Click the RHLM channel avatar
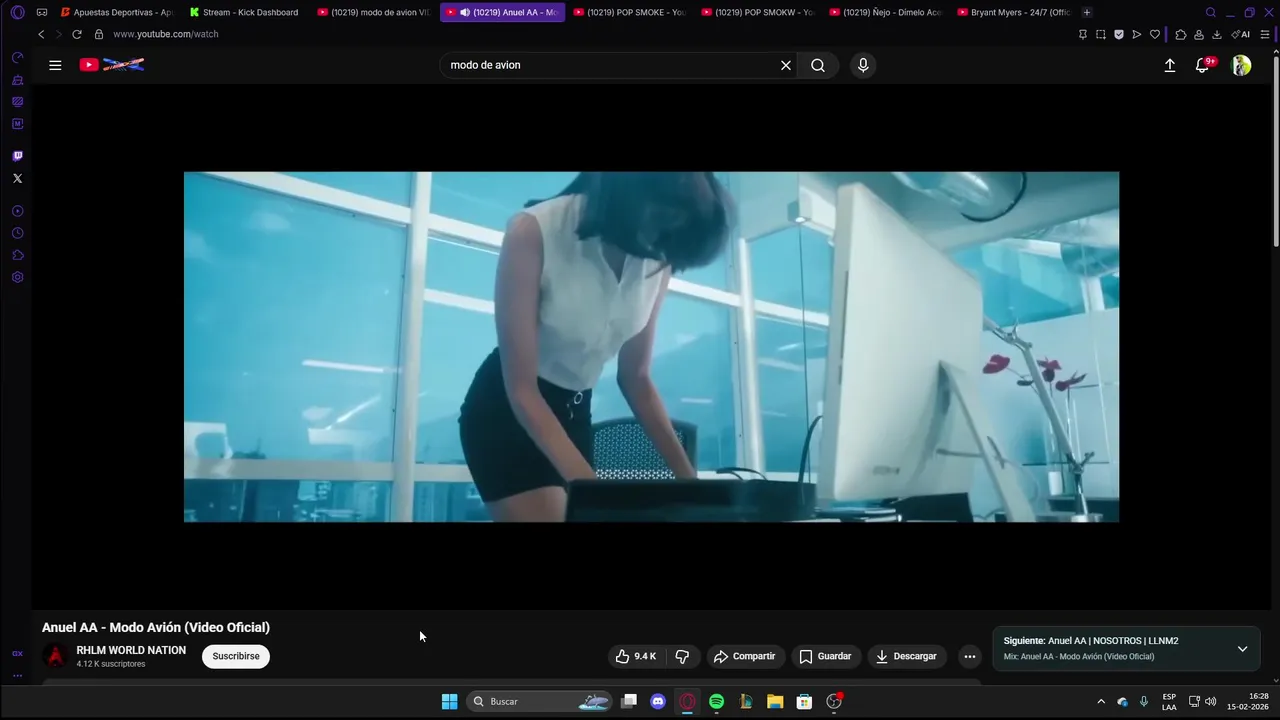This screenshot has height=720, width=1280. click(x=56, y=656)
